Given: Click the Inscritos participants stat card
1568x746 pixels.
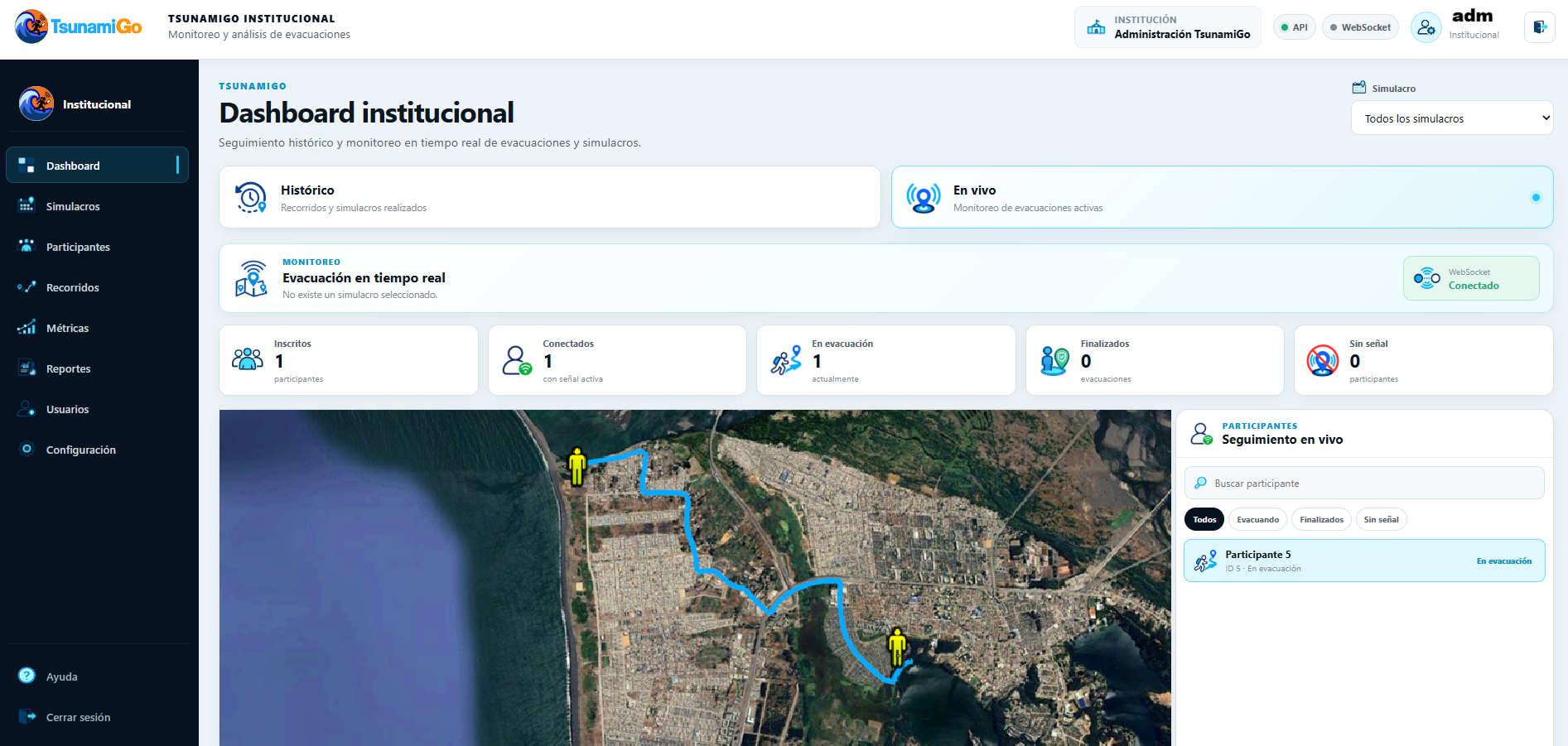Looking at the screenshot, I should coord(349,360).
